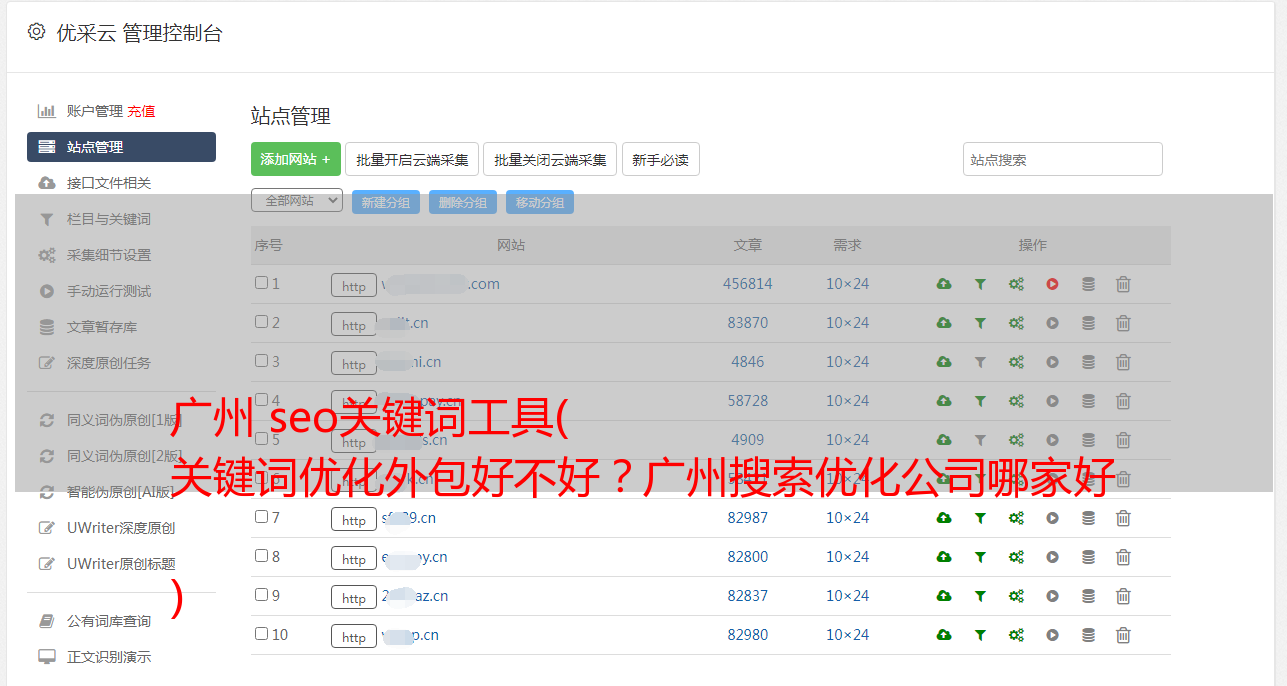Open UWriter原创标题 sidebar item

click(121, 564)
